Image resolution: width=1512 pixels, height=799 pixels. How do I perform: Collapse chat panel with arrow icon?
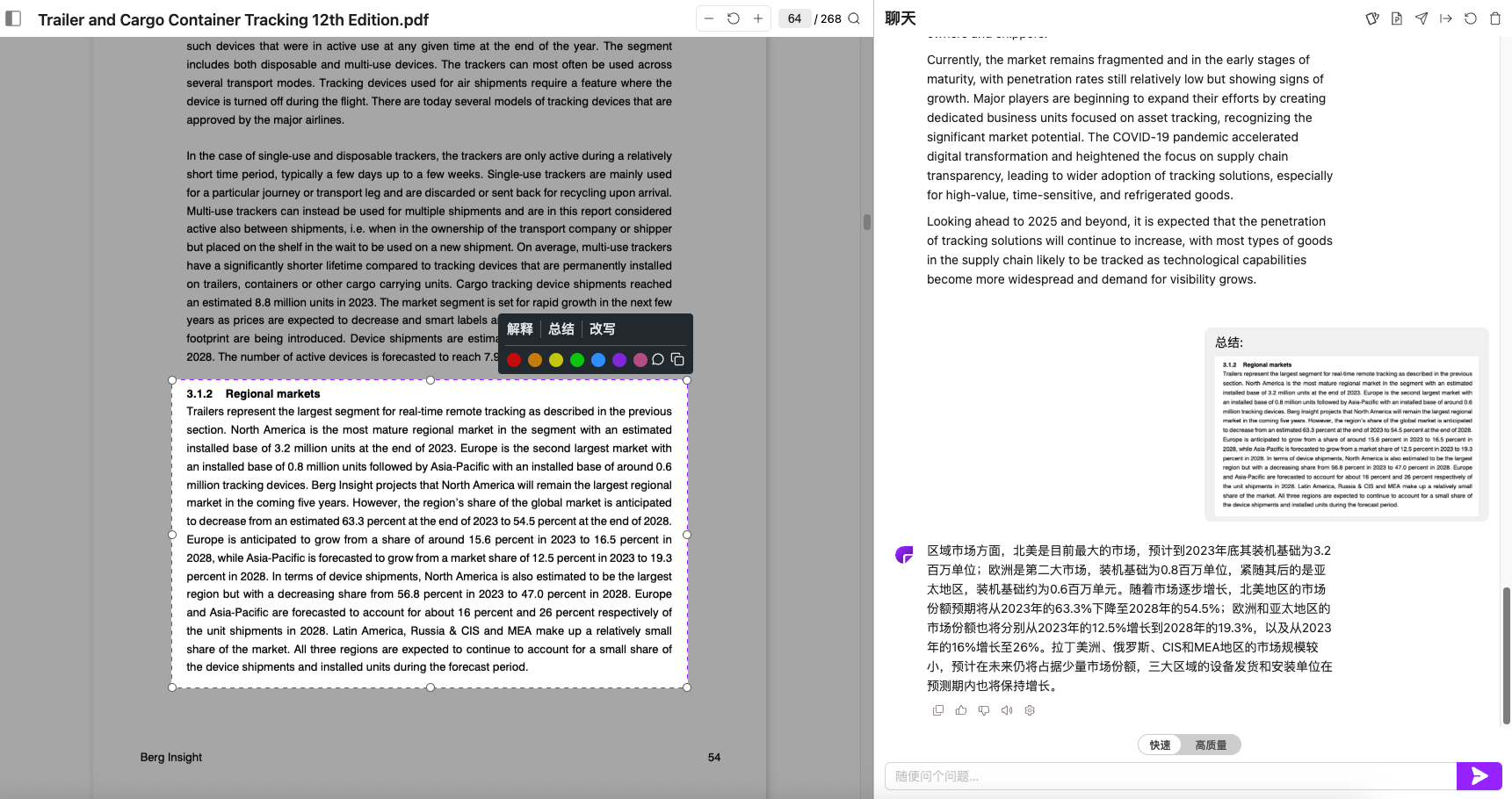pyautogui.click(x=1446, y=18)
